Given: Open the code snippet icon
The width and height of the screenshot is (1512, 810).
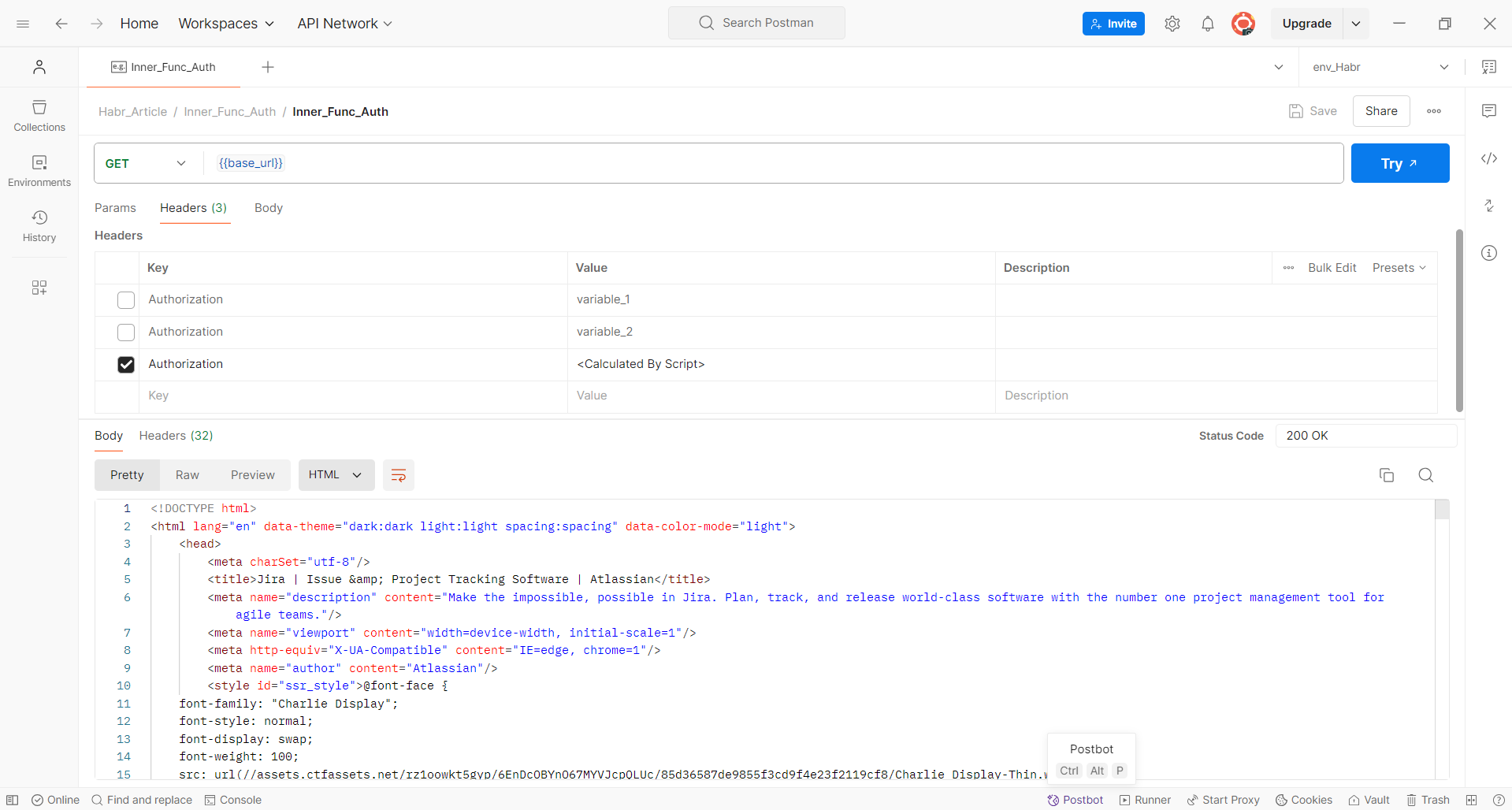Looking at the screenshot, I should click(x=1489, y=158).
